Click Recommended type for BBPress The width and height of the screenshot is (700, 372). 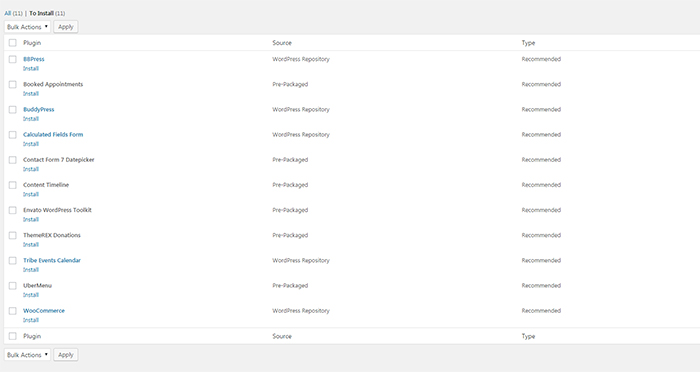pos(541,59)
